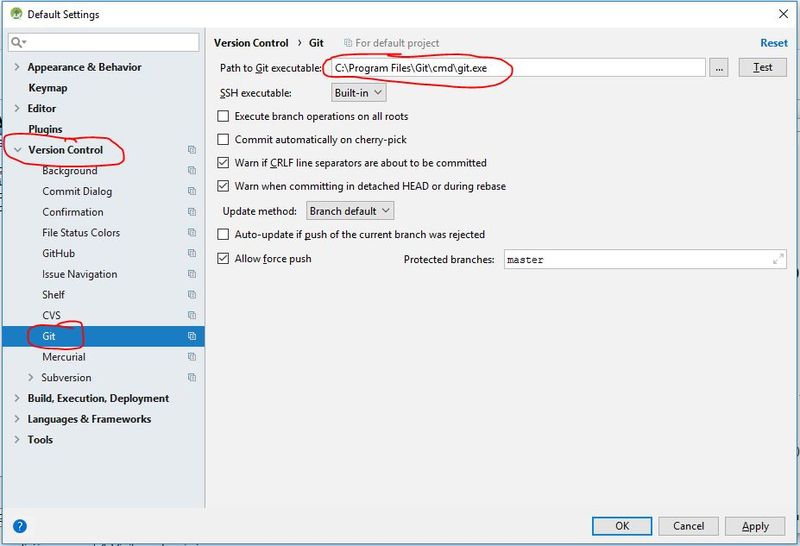Expand the Editor section
This screenshot has height=546, width=800.
(17, 108)
